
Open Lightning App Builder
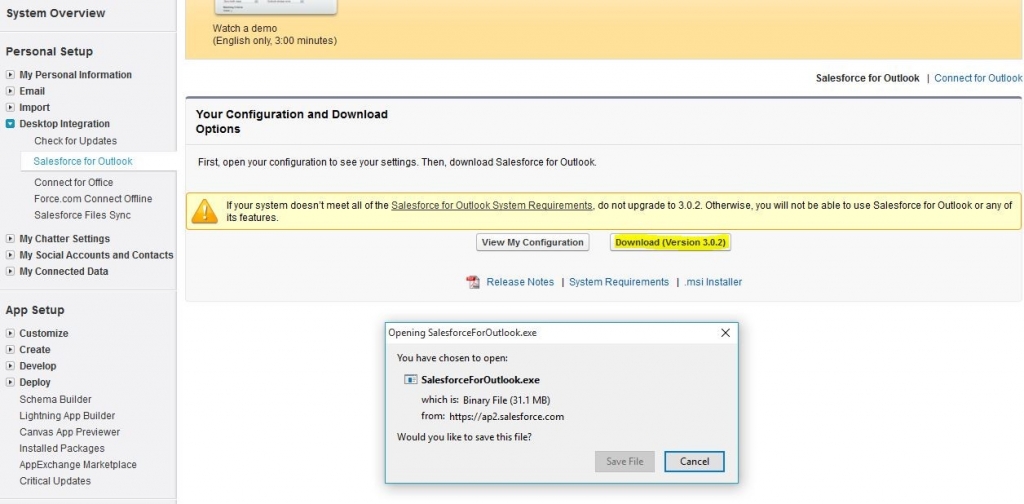[67, 415]
